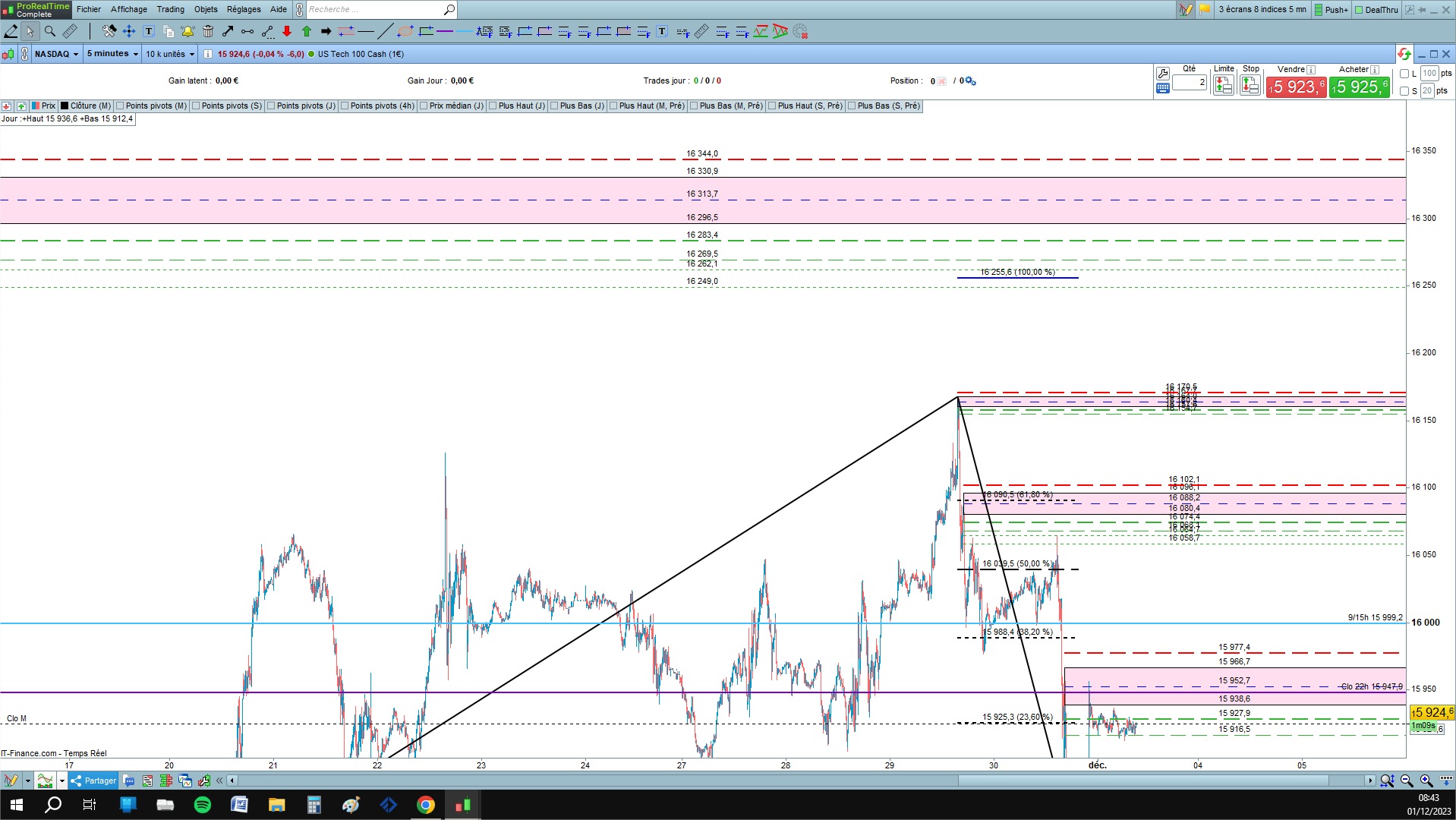Draw a red down arrow marker
The width and height of the screenshot is (1456, 820).
coord(287,31)
